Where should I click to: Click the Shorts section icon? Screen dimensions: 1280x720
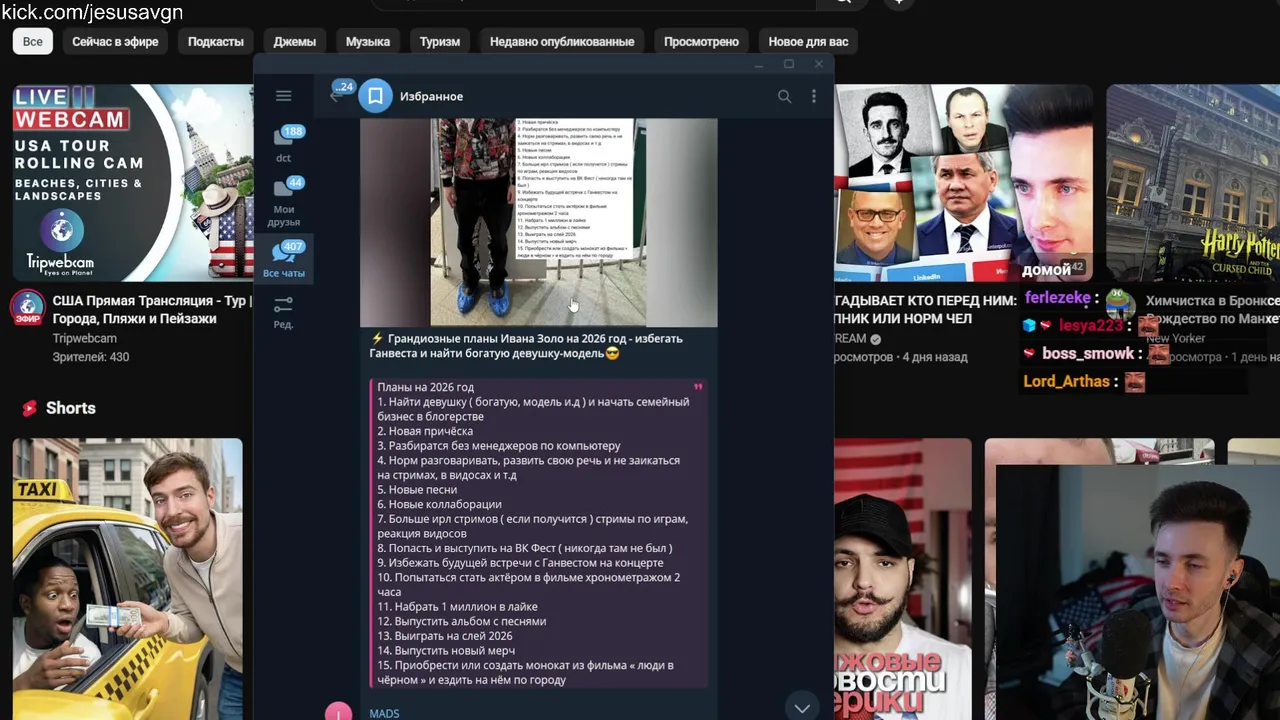click(x=30, y=408)
